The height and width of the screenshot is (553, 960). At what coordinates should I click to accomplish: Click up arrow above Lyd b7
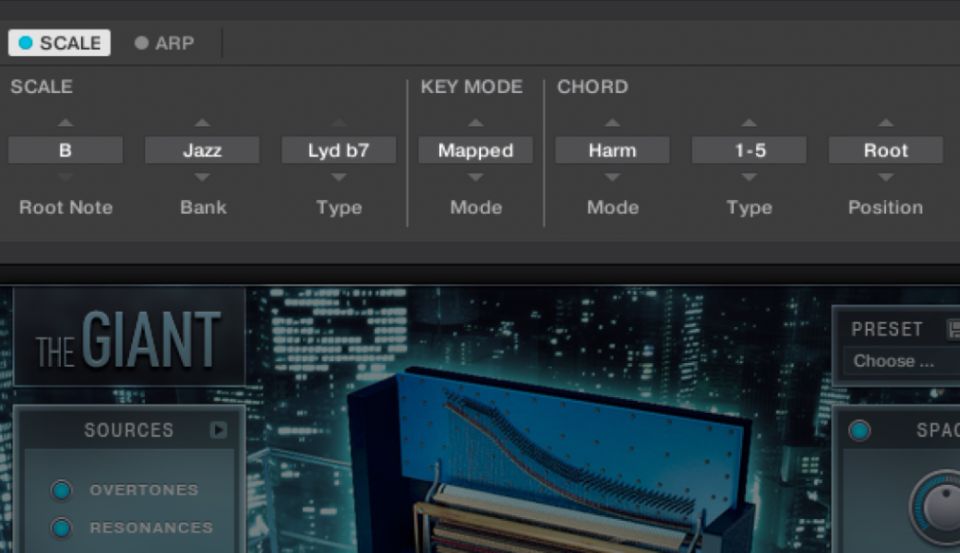click(x=339, y=123)
